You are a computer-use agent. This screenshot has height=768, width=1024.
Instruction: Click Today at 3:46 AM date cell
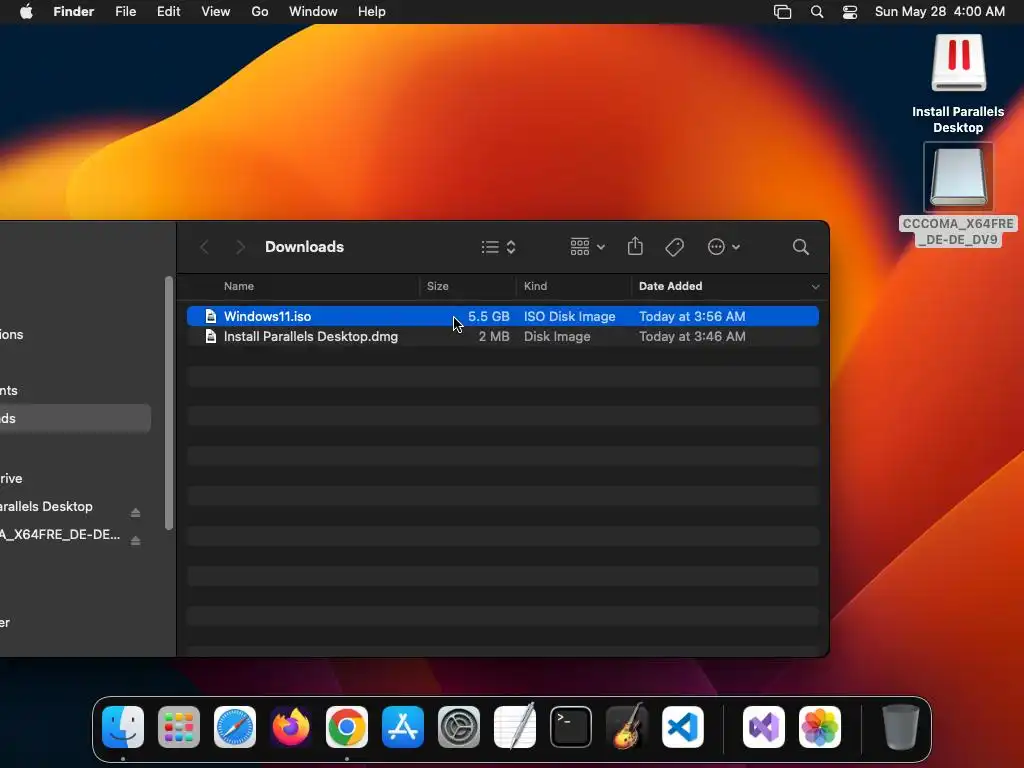[x=692, y=336]
